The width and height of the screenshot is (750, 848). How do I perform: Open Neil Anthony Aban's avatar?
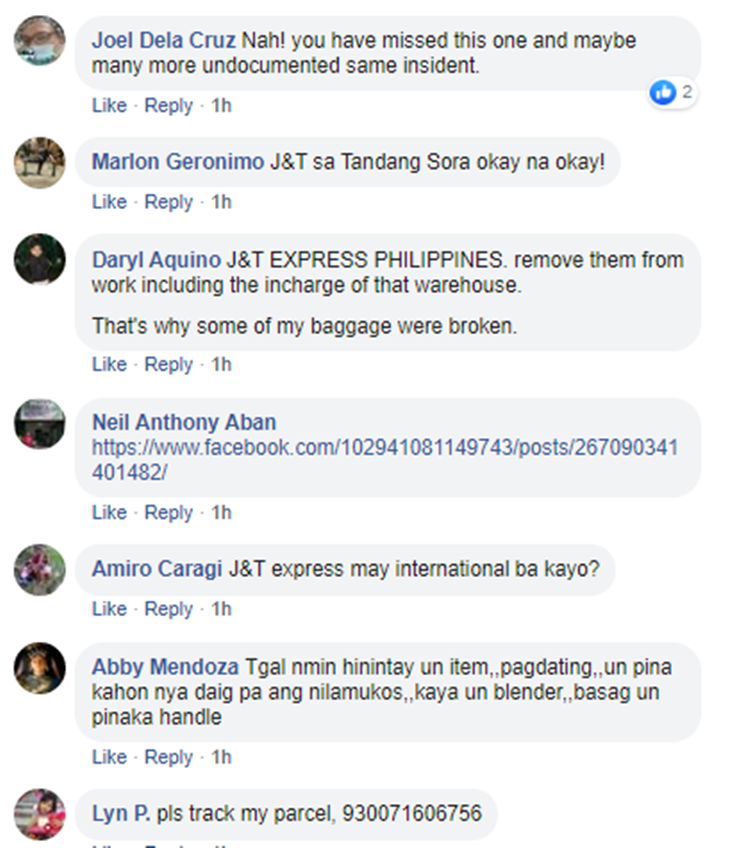[39, 424]
